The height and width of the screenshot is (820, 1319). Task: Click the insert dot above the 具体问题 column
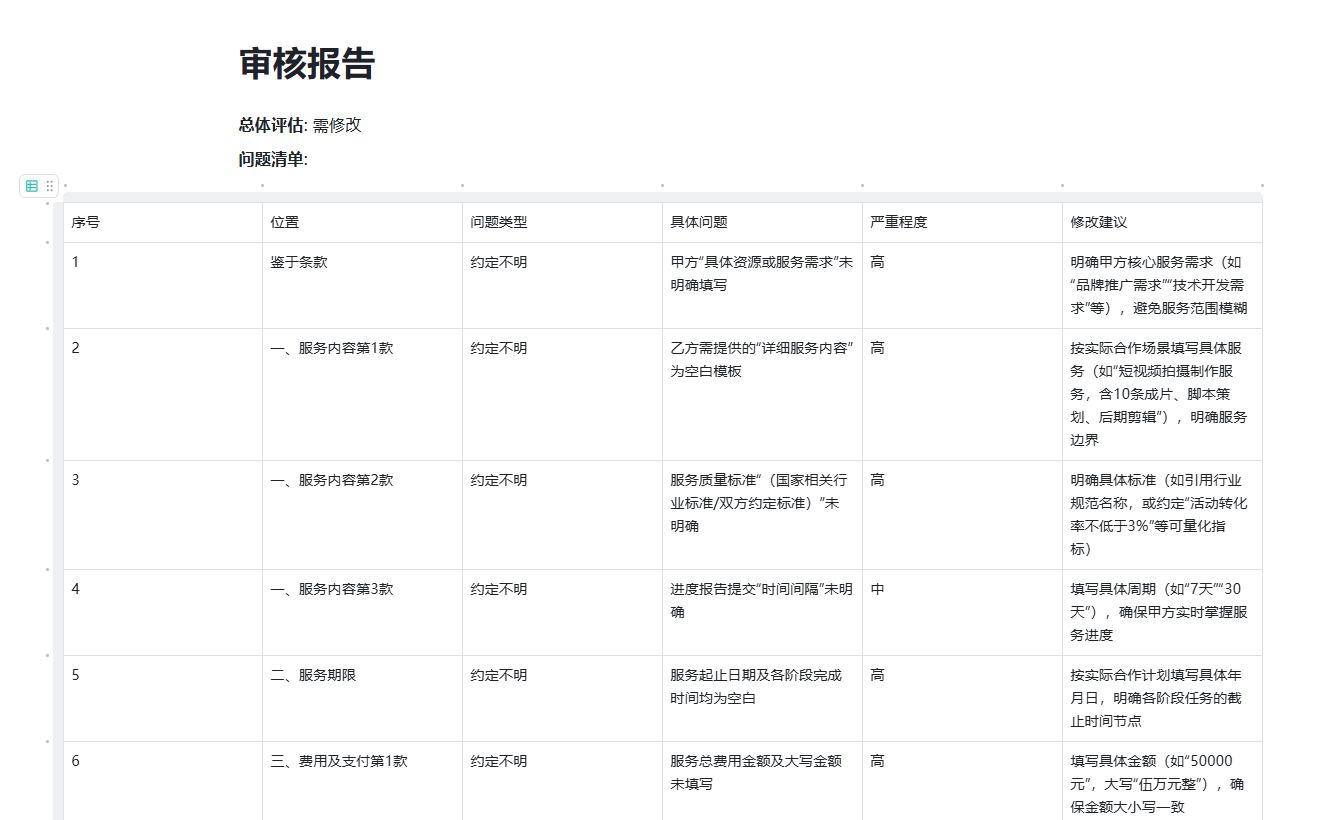click(x=663, y=185)
